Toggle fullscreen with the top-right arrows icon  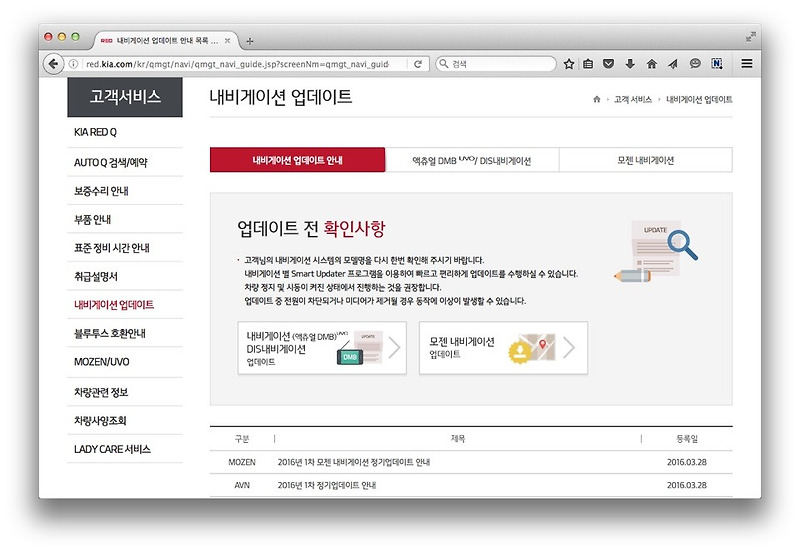[x=751, y=36]
